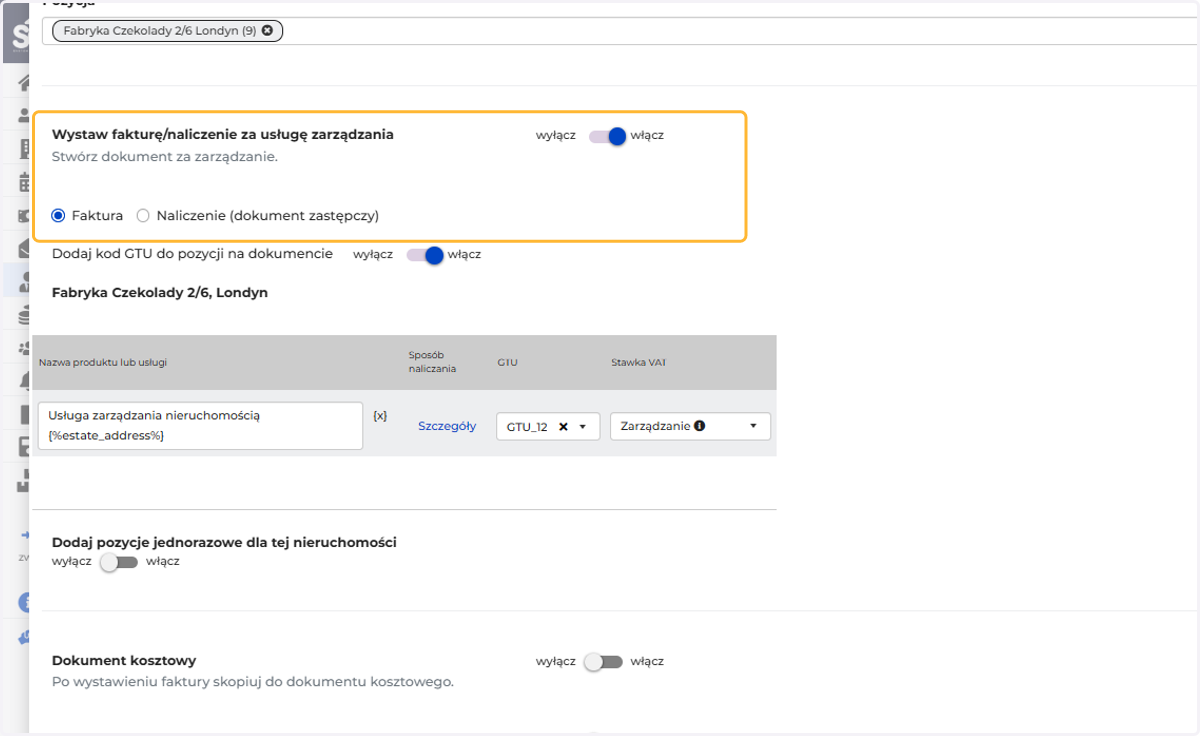Clear the GTU_12 selection with the x

563,426
